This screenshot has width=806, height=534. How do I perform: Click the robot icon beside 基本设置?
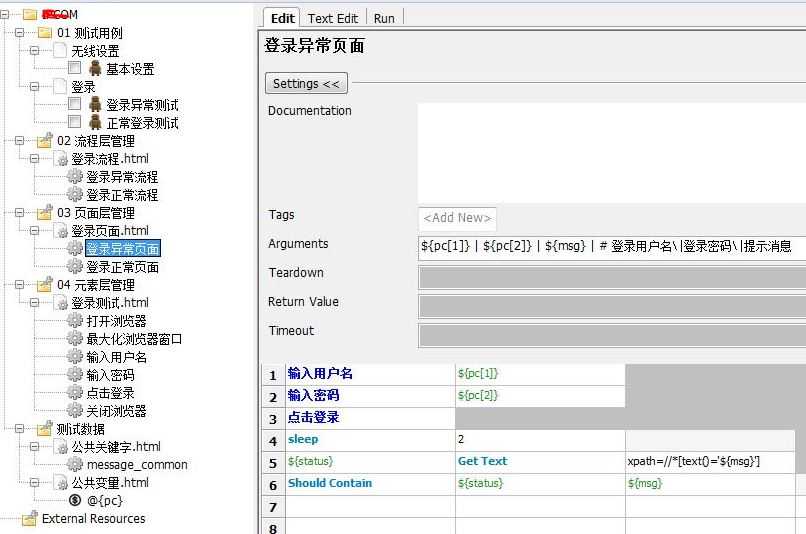[x=95, y=68]
